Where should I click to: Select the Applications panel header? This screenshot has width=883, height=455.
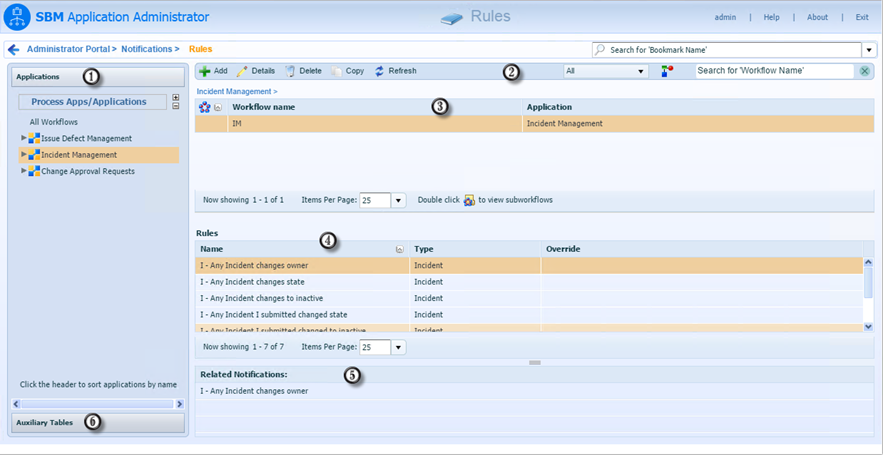click(98, 77)
